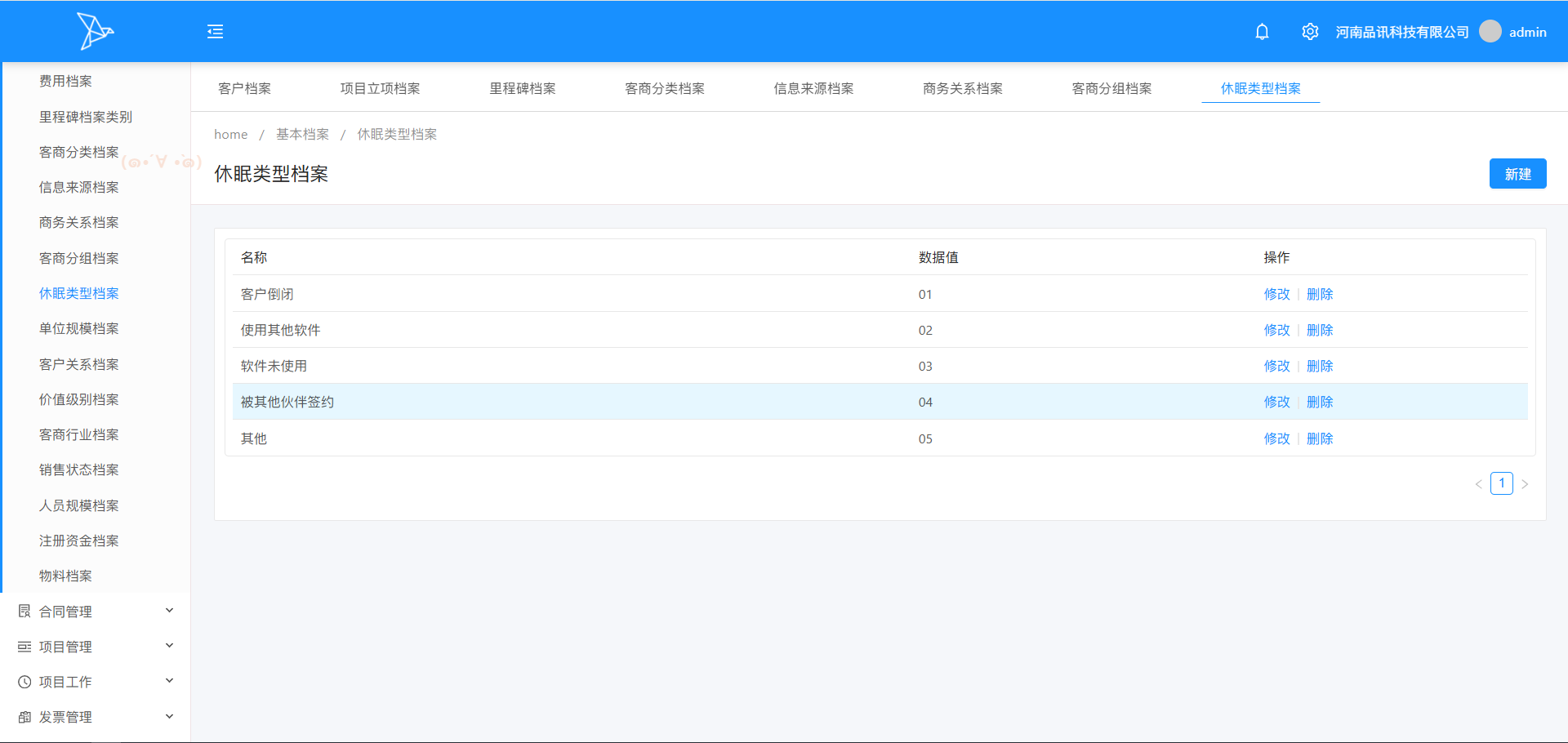1568x743 pixels.
Task: Click company name 河南品讯科技有限公司
Action: coord(1402,32)
